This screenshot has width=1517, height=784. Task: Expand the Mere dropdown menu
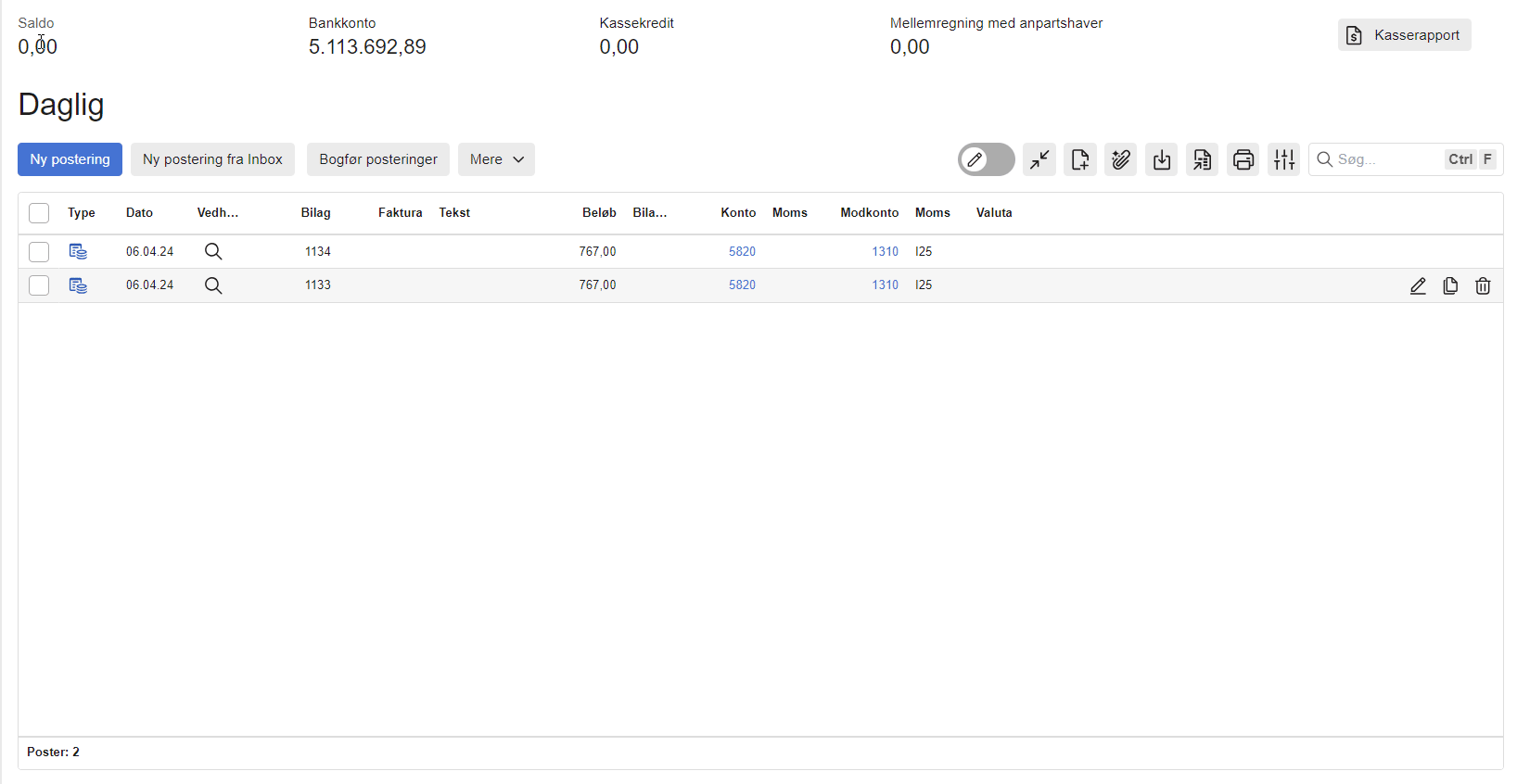click(496, 159)
